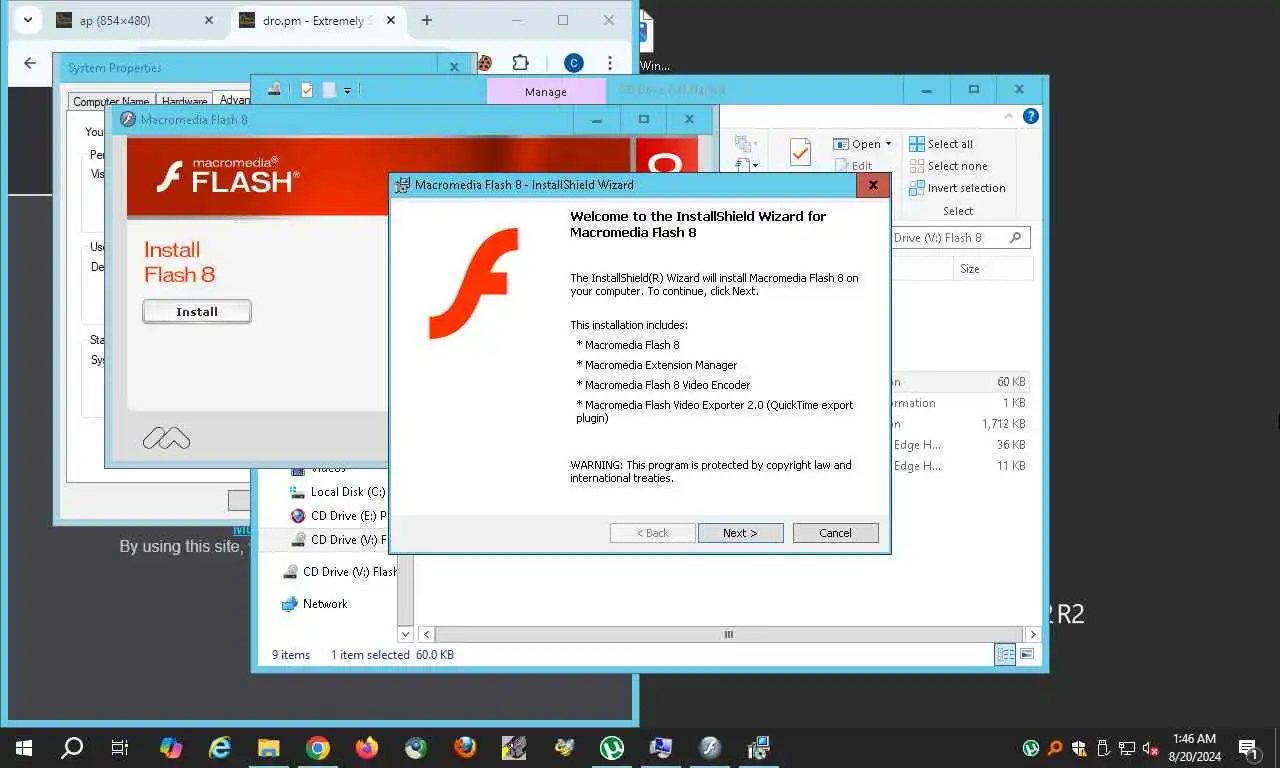The height and width of the screenshot is (768, 1280).
Task: Click Invert selection in Explorer ribbon
Action: pyautogui.click(x=956, y=188)
